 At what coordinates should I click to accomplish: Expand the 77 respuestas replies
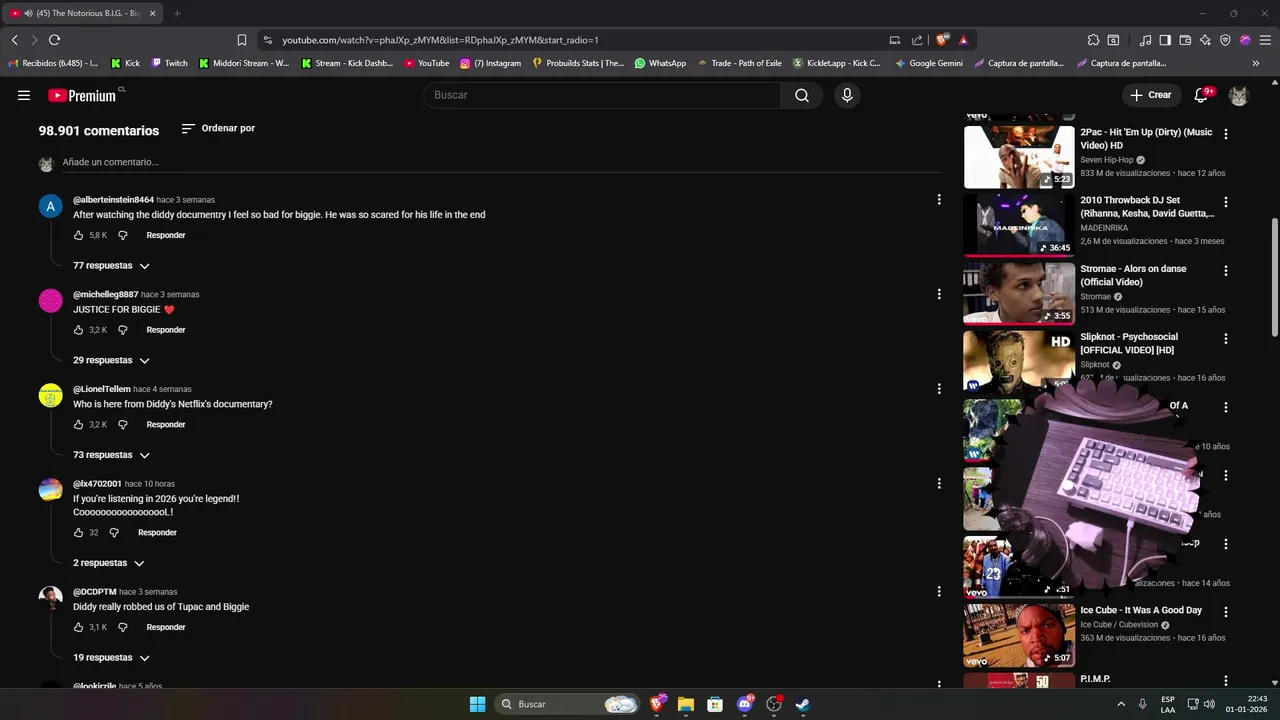(x=111, y=266)
